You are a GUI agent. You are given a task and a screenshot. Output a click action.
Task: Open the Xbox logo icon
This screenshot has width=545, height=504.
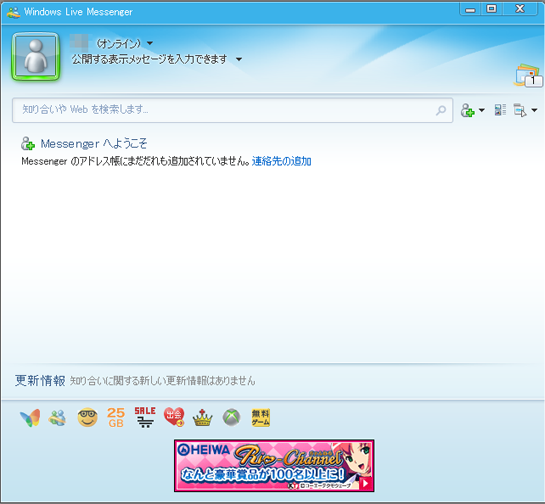(x=231, y=417)
